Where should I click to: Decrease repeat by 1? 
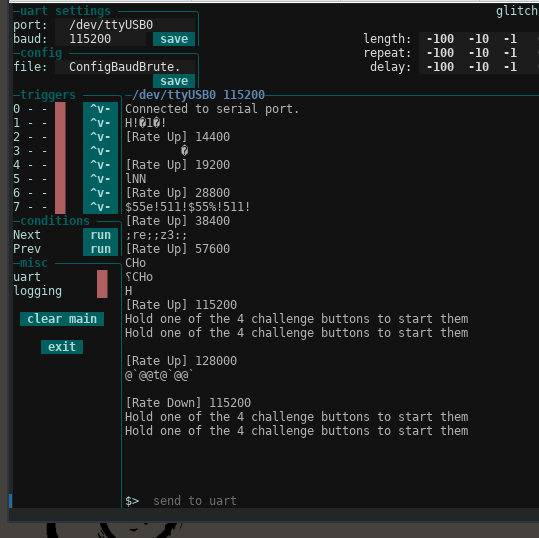[x=510, y=53]
